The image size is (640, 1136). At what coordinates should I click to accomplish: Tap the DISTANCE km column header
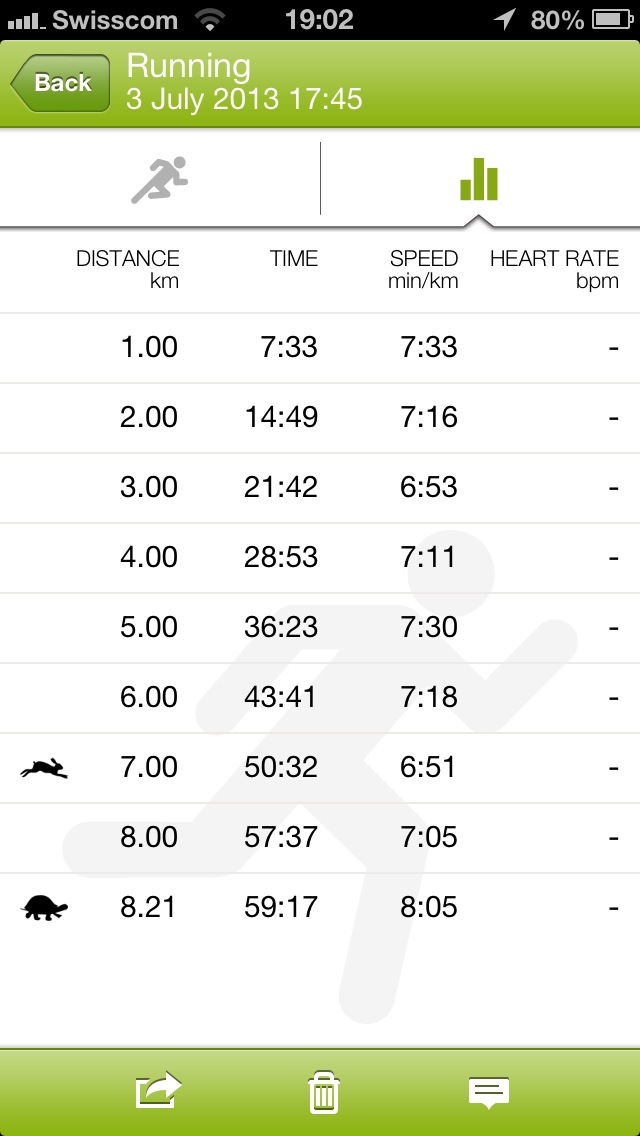128,270
